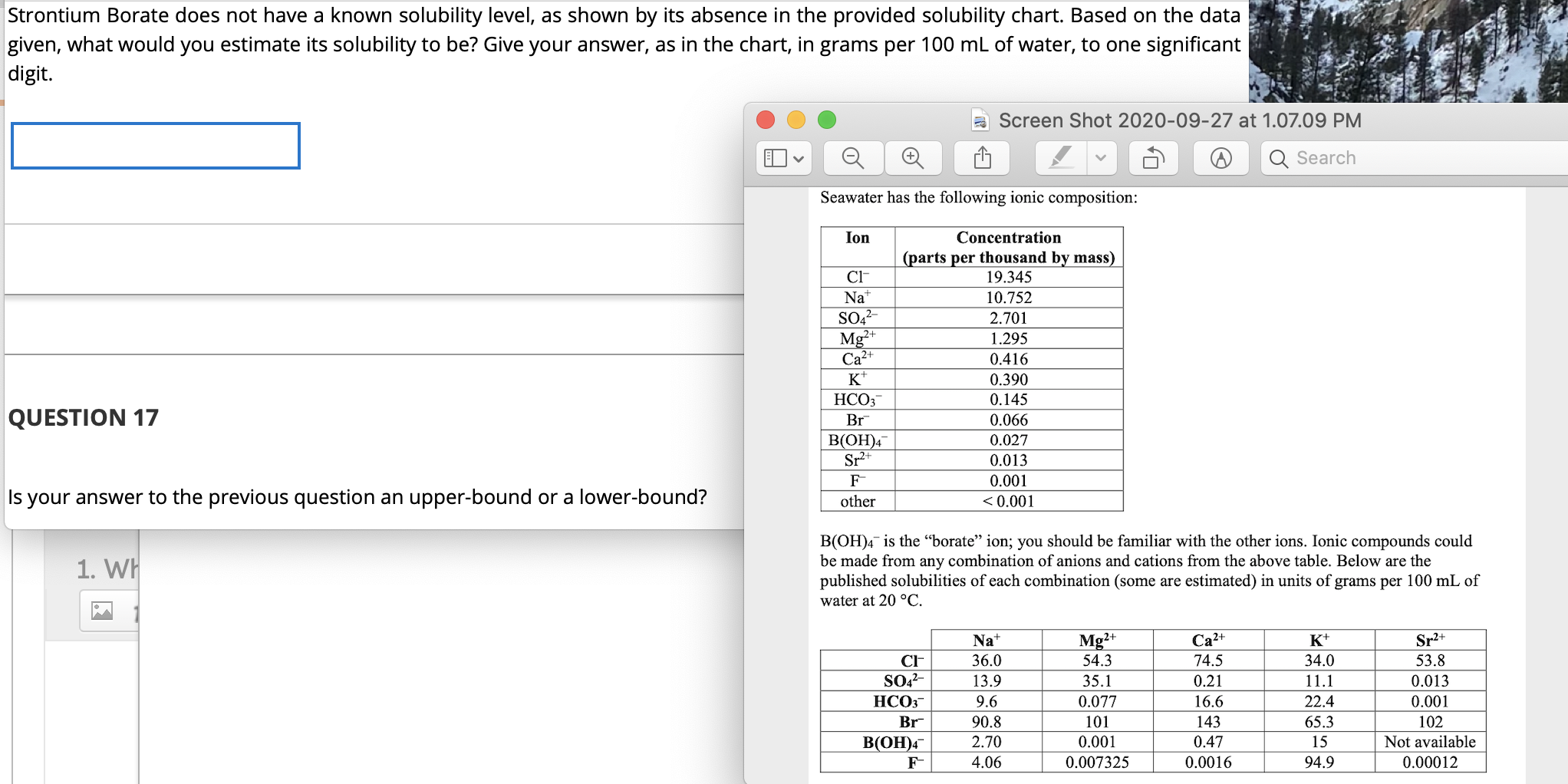Click the QUESTION 17 heading
This screenshot has height=784, width=1568.
point(84,417)
